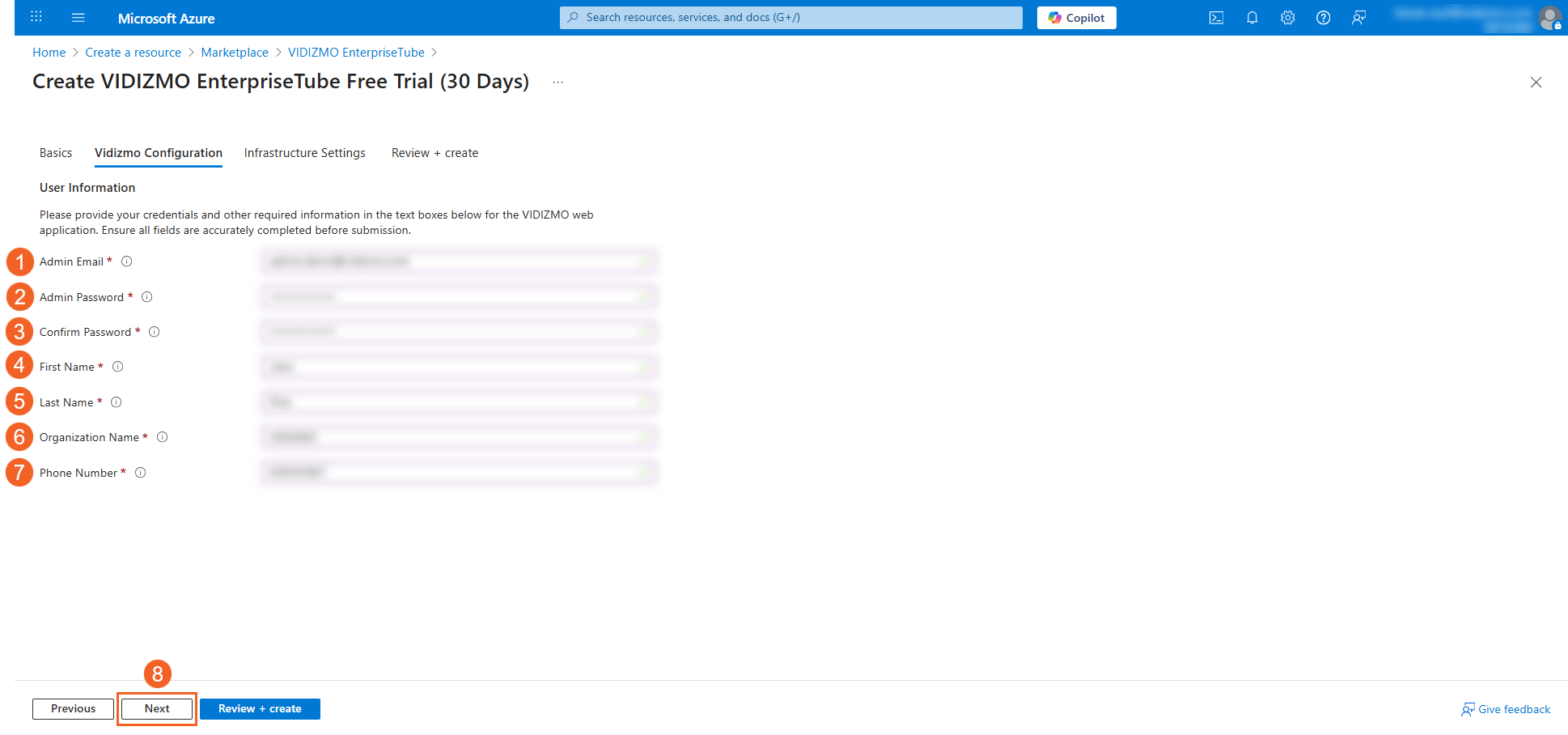This screenshot has height=735, width=1568.
Task: Click the top bar feedback icon
Action: [1358, 18]
